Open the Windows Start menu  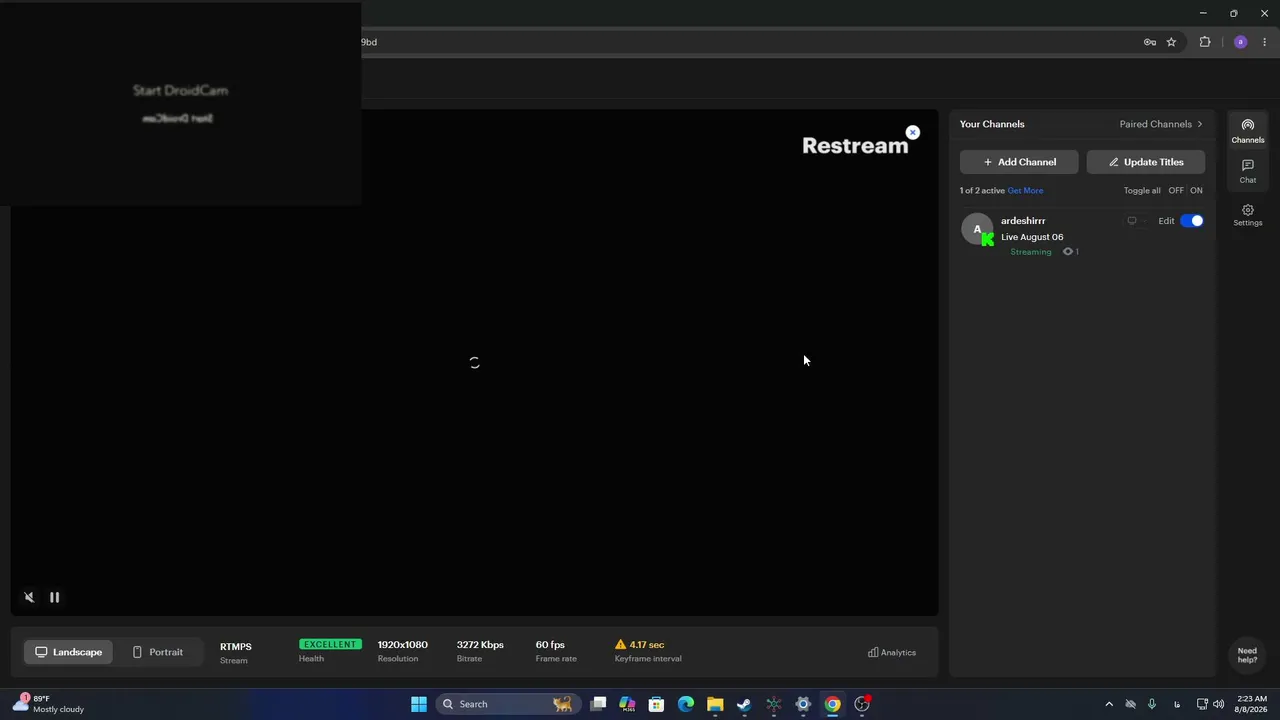(x=419, y=704)
